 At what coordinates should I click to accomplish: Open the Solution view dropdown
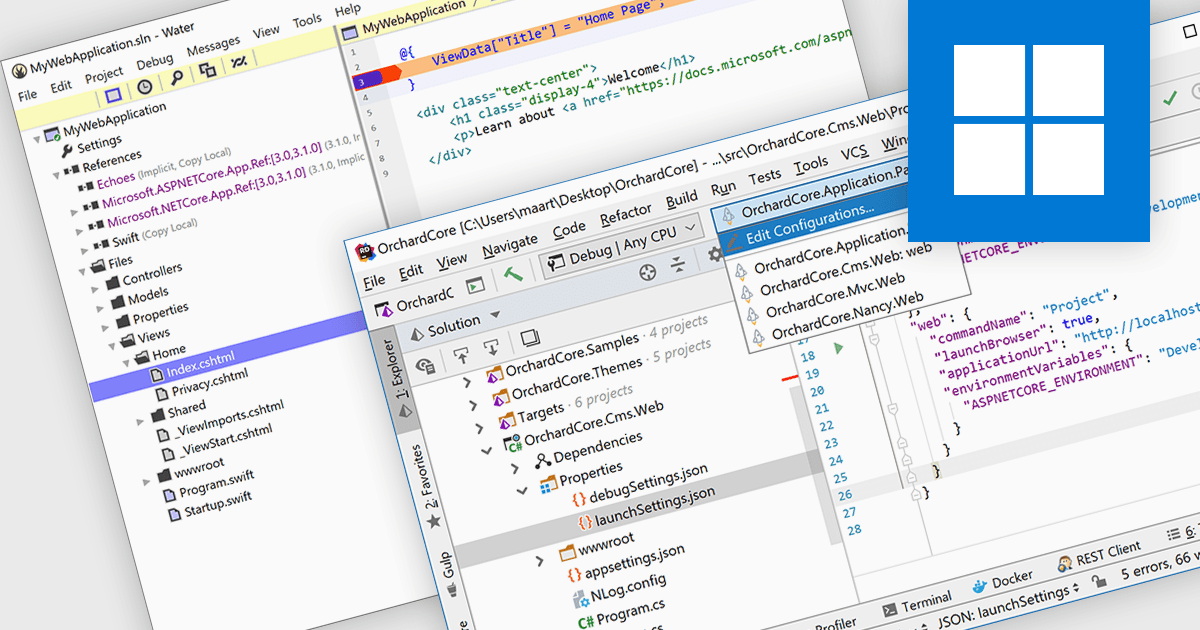pyautogui.click(x=455, y=326)
